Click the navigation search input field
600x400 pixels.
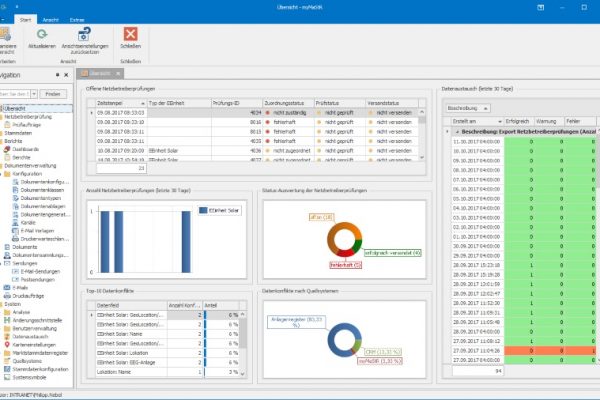click(15, 94)
